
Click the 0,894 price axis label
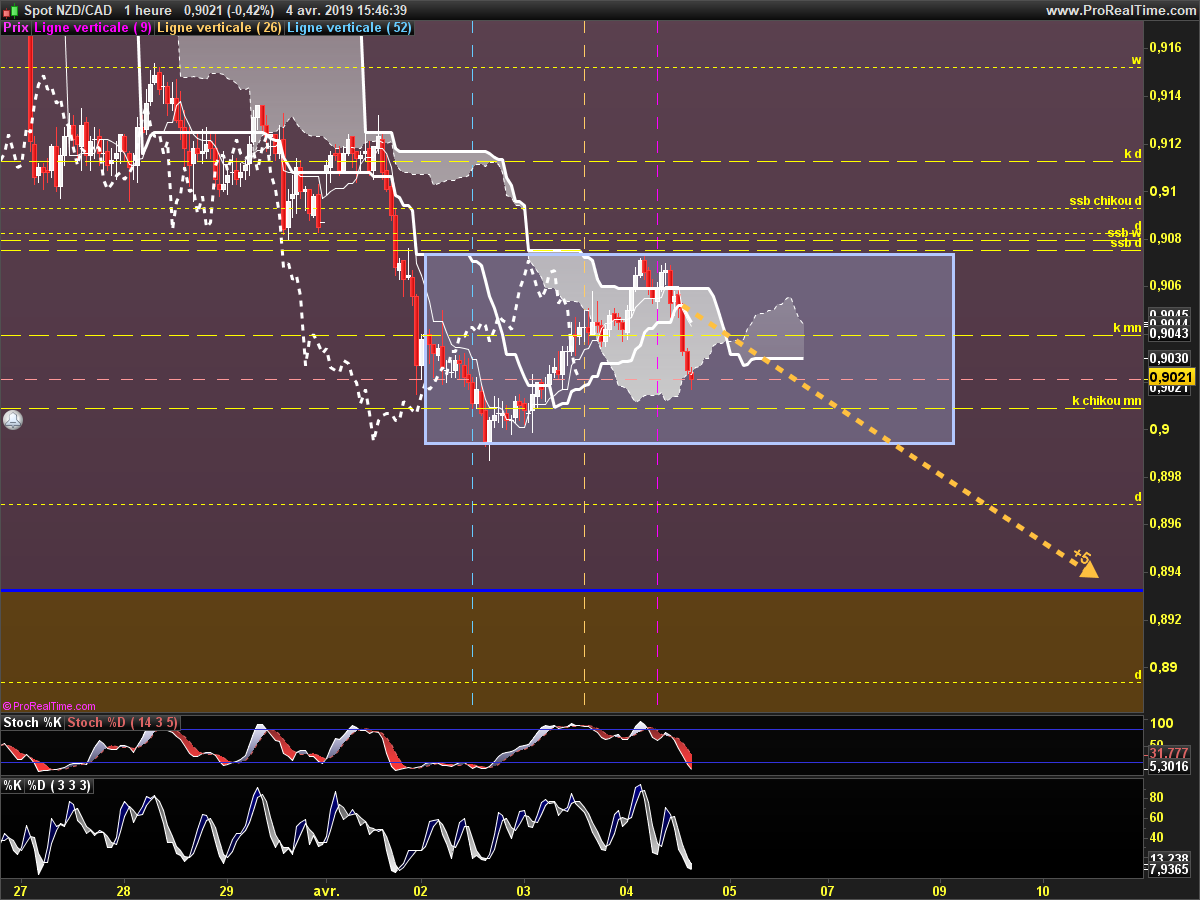[x=1165, y=571]
